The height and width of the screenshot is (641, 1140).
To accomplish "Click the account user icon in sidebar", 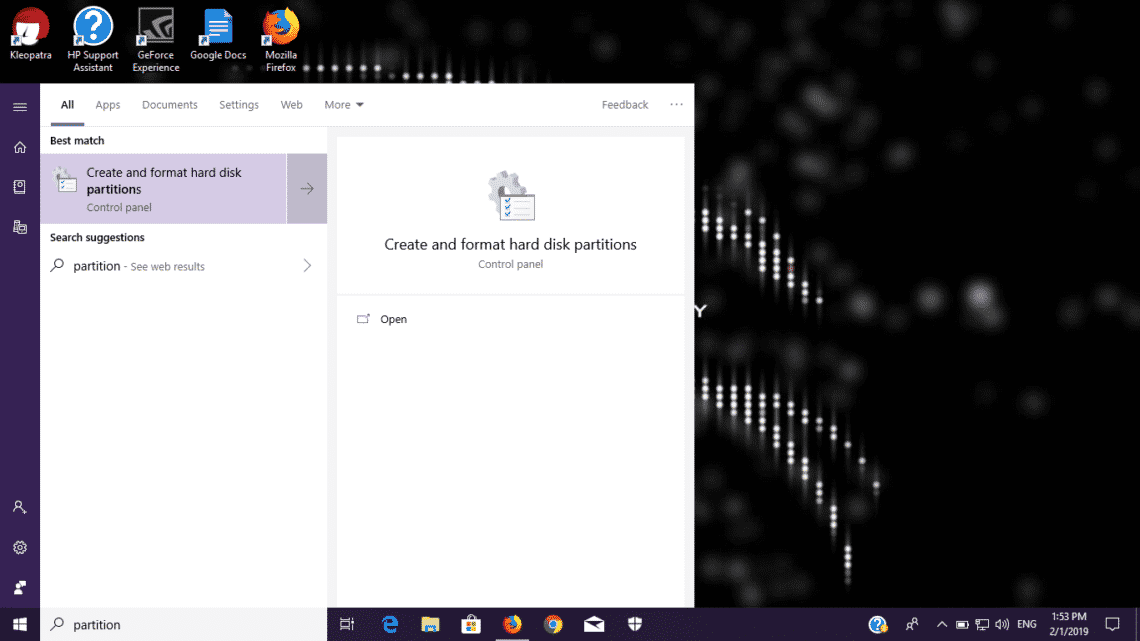I will (x=19, y=507).
